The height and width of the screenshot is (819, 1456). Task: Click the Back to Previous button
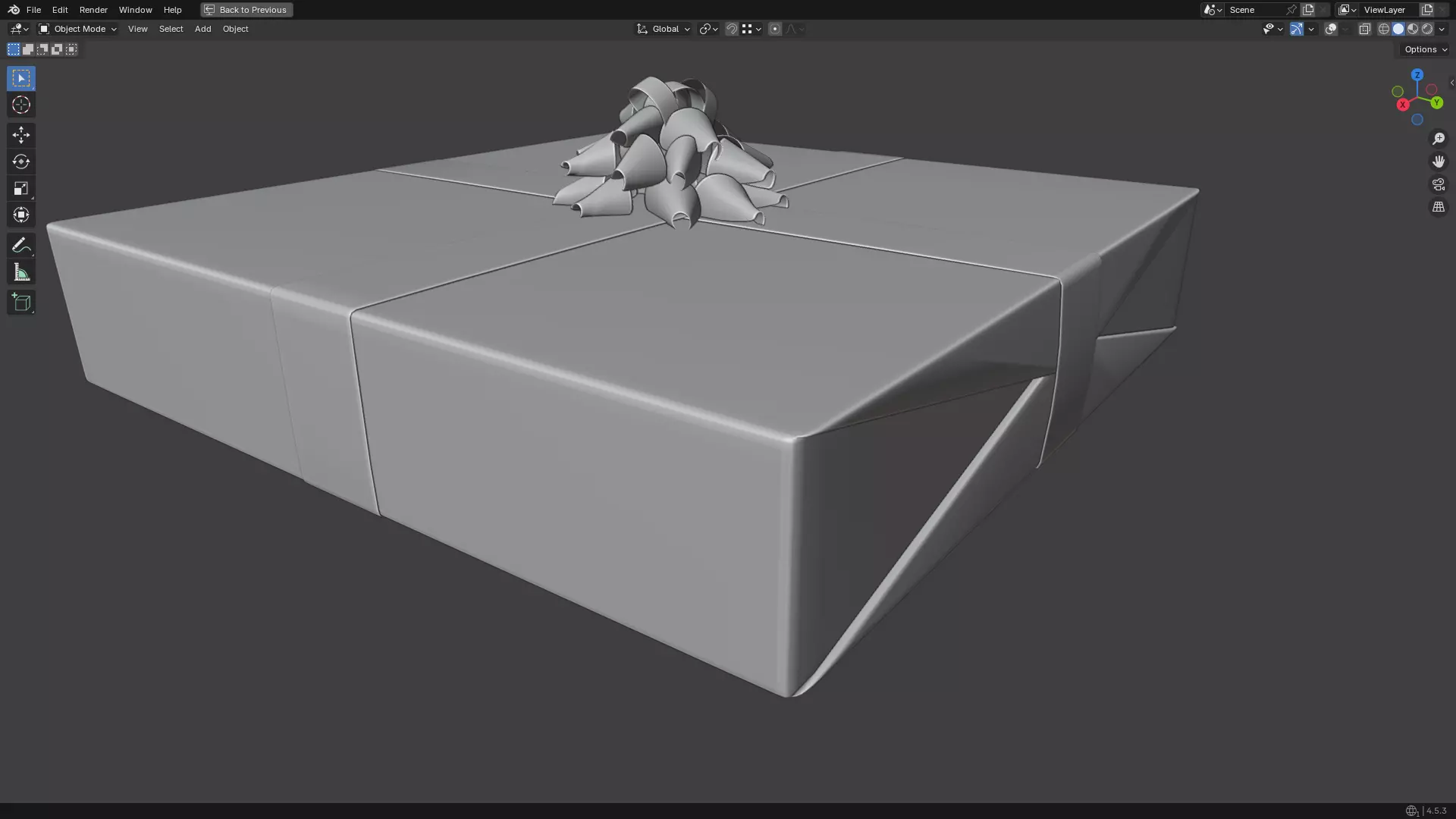[x=246, y=10]
